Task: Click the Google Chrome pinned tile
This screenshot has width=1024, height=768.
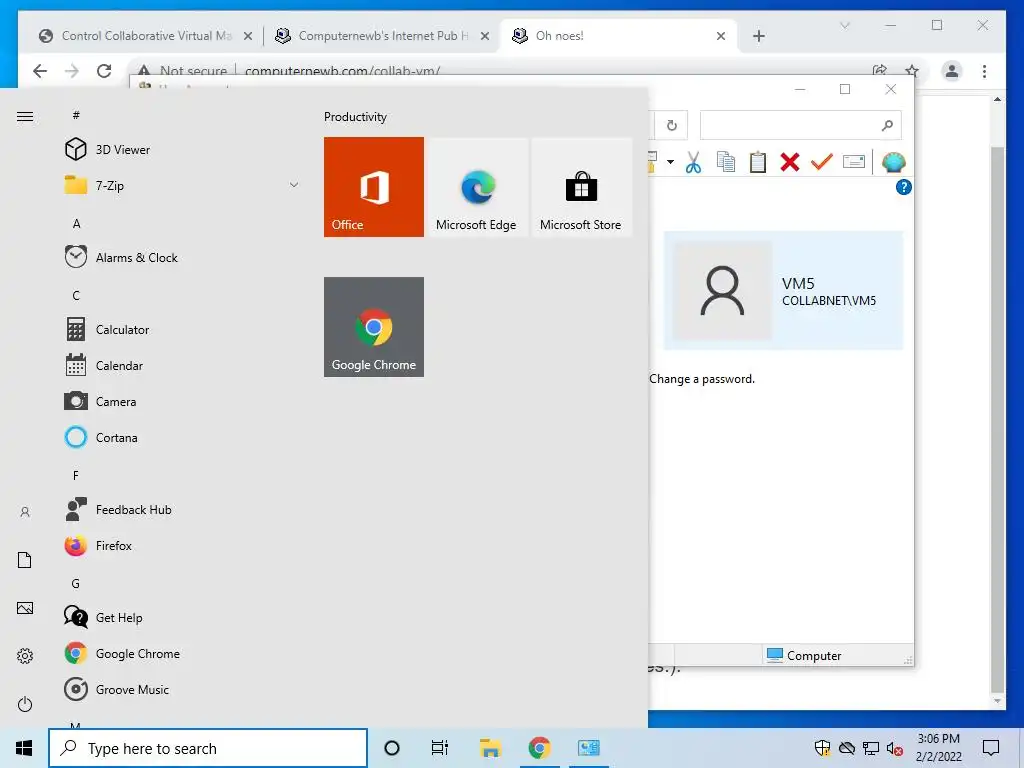Action: point(374,327)
